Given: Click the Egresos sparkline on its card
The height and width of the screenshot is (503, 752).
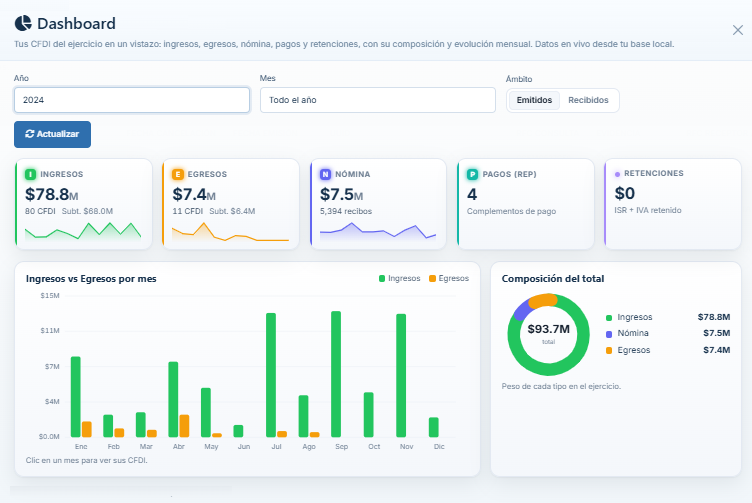Looking at the screenshot, I should [x=230, y=232].
